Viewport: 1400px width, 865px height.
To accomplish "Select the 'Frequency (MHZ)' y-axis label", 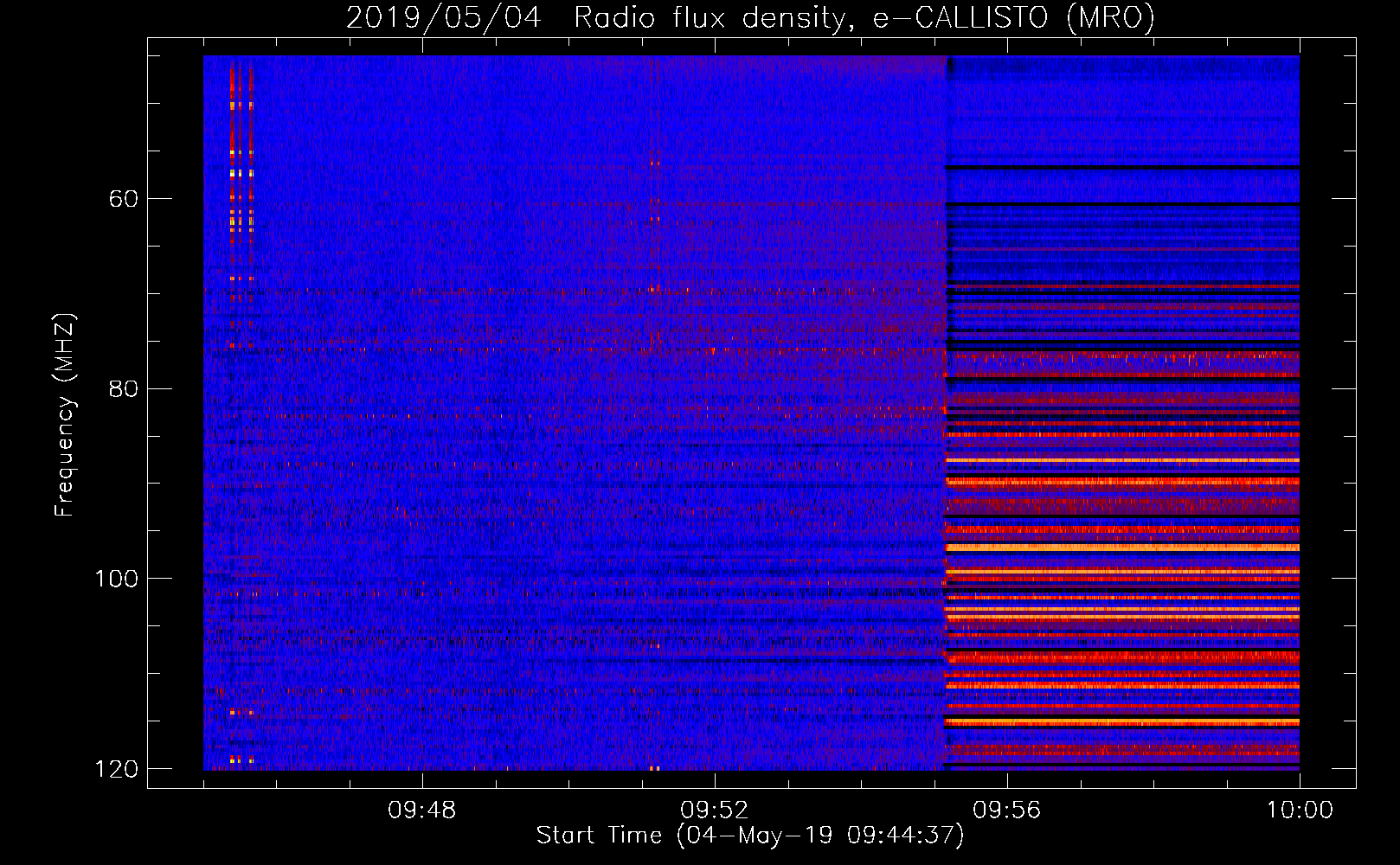I will pyautogui.click(x=65, y=414).
